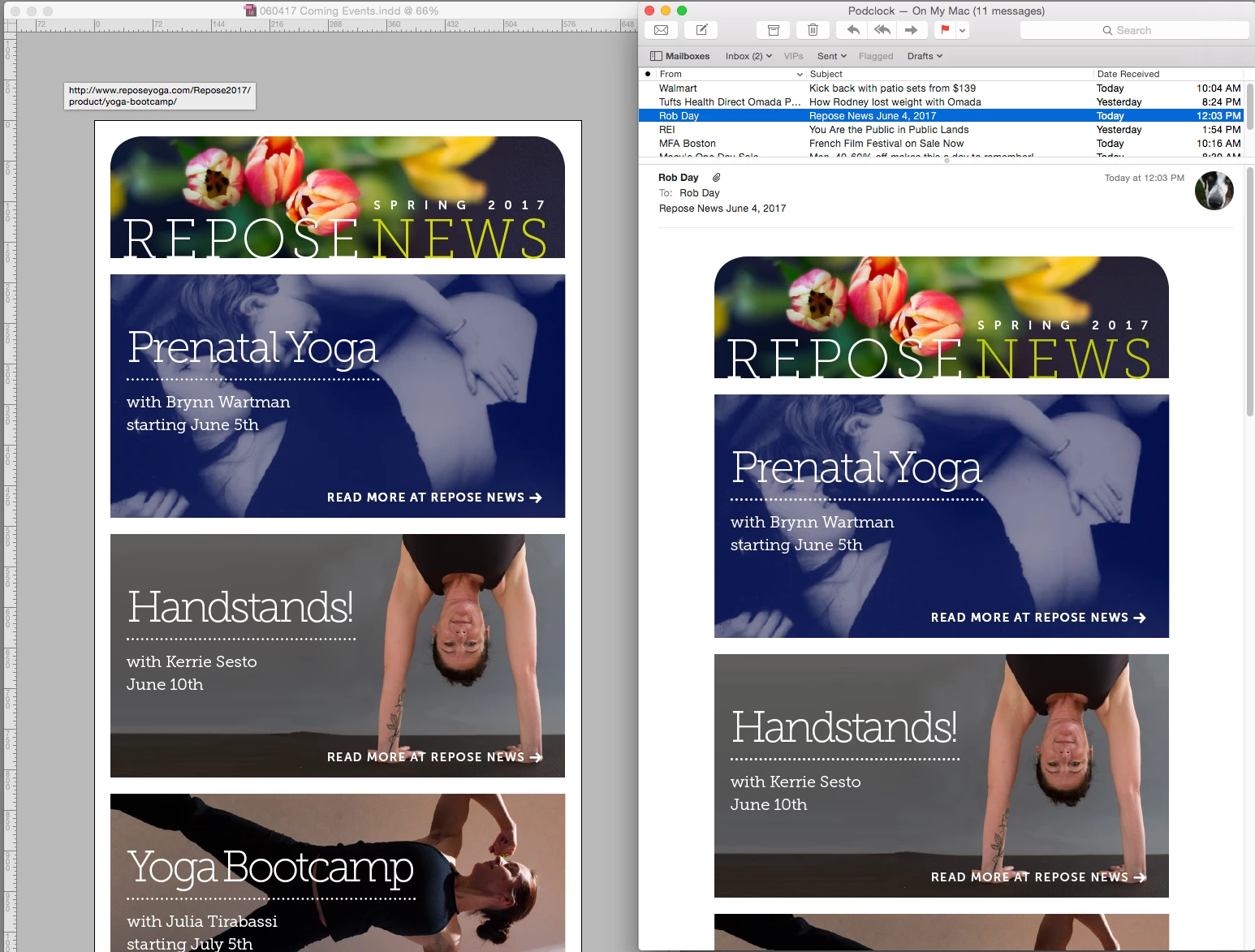Sort by Date Received column header

pos(1169,74)
